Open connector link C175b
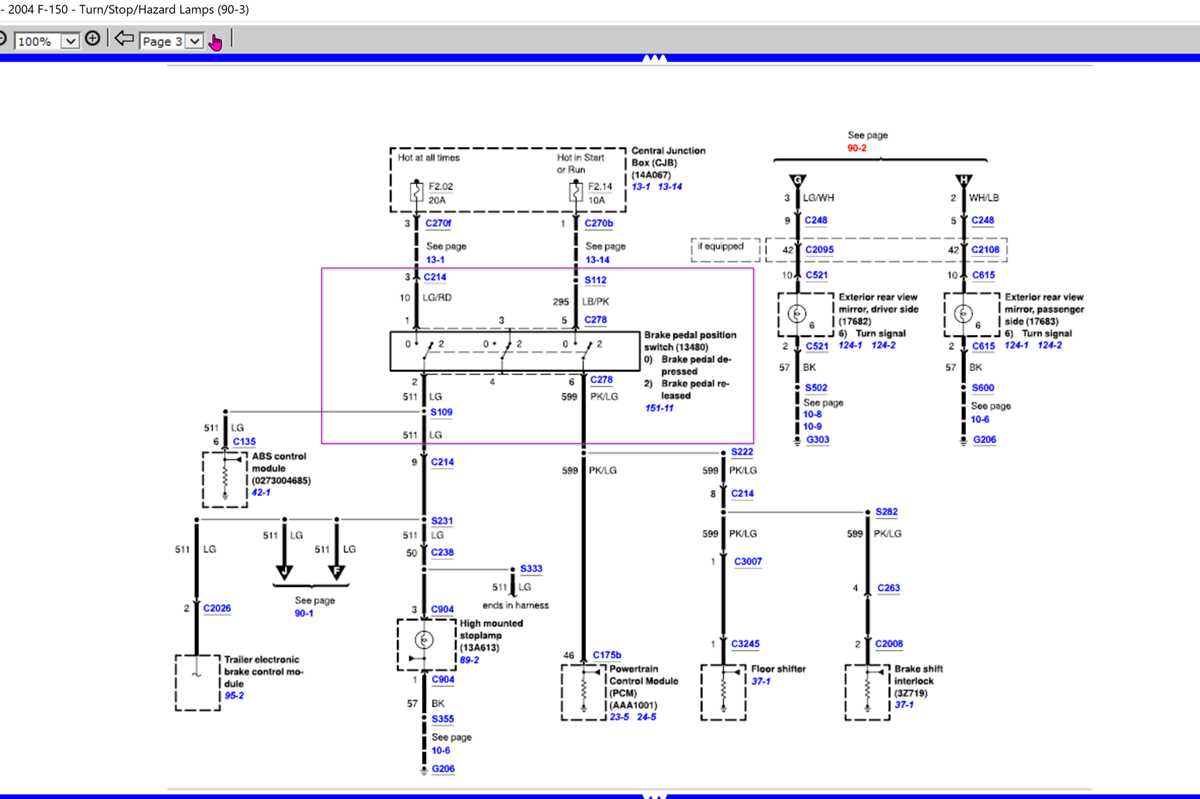Screen dimensions: 1200x799 (x=609, y=655)
